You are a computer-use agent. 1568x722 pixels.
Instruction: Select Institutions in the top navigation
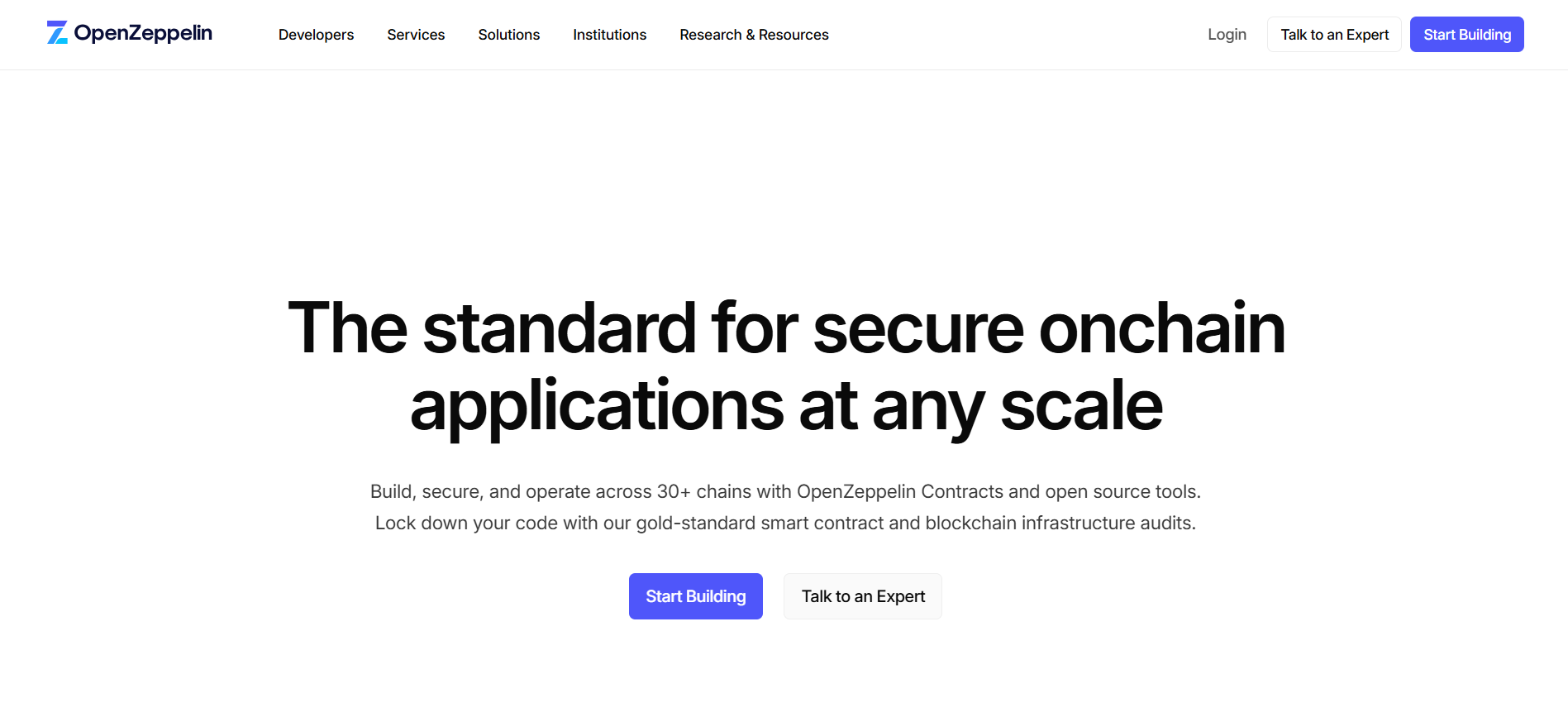[610, 35]
